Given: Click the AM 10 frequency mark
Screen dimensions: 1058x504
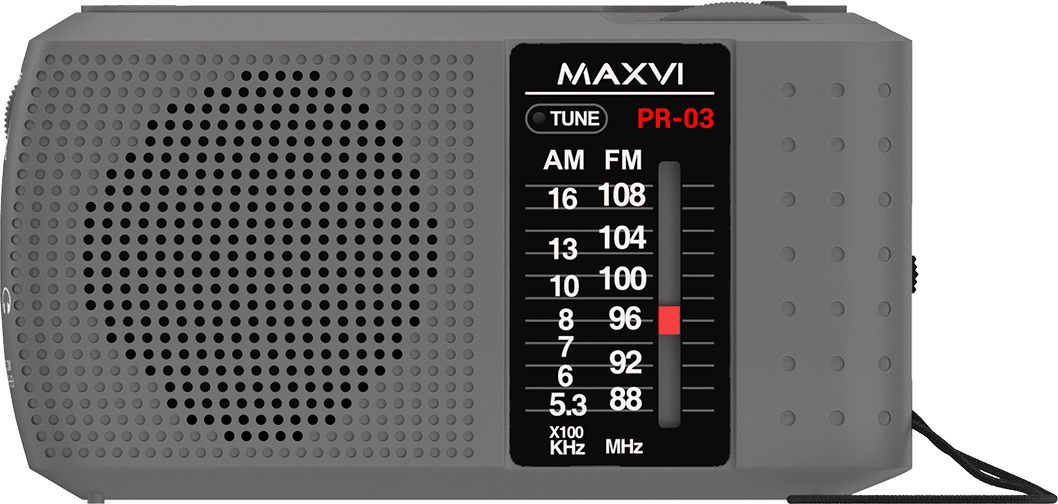Looking at the screenshot, I should (x=563, y=287).
